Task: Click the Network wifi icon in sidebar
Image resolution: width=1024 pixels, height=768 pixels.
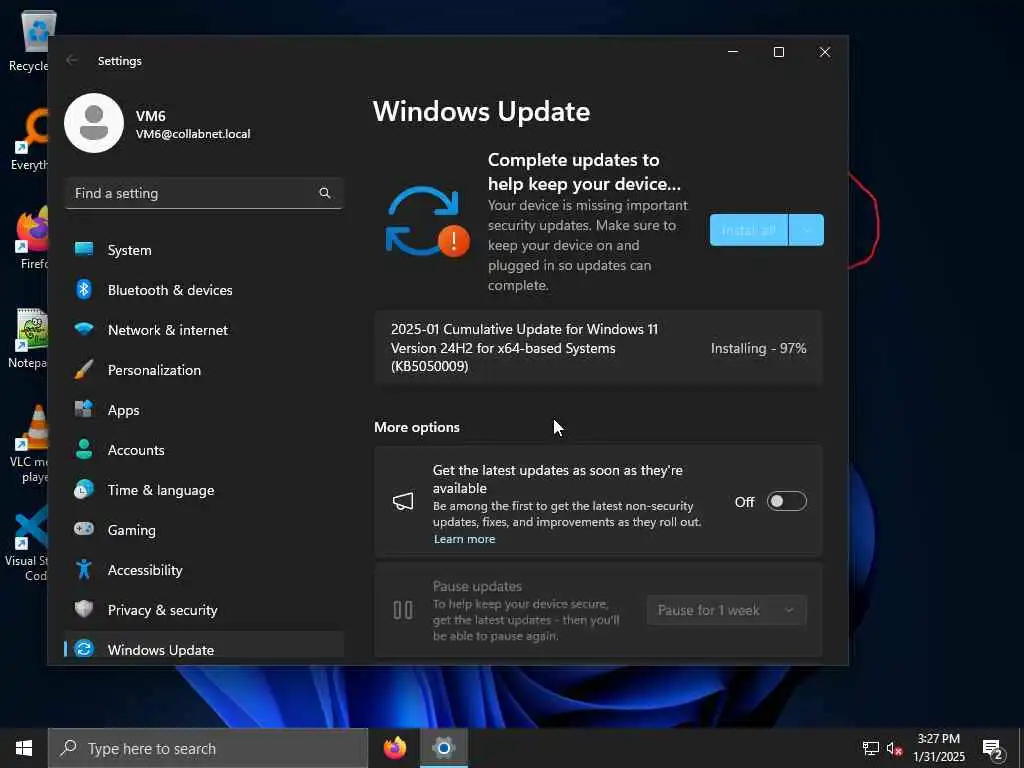Action: [84, 328]
